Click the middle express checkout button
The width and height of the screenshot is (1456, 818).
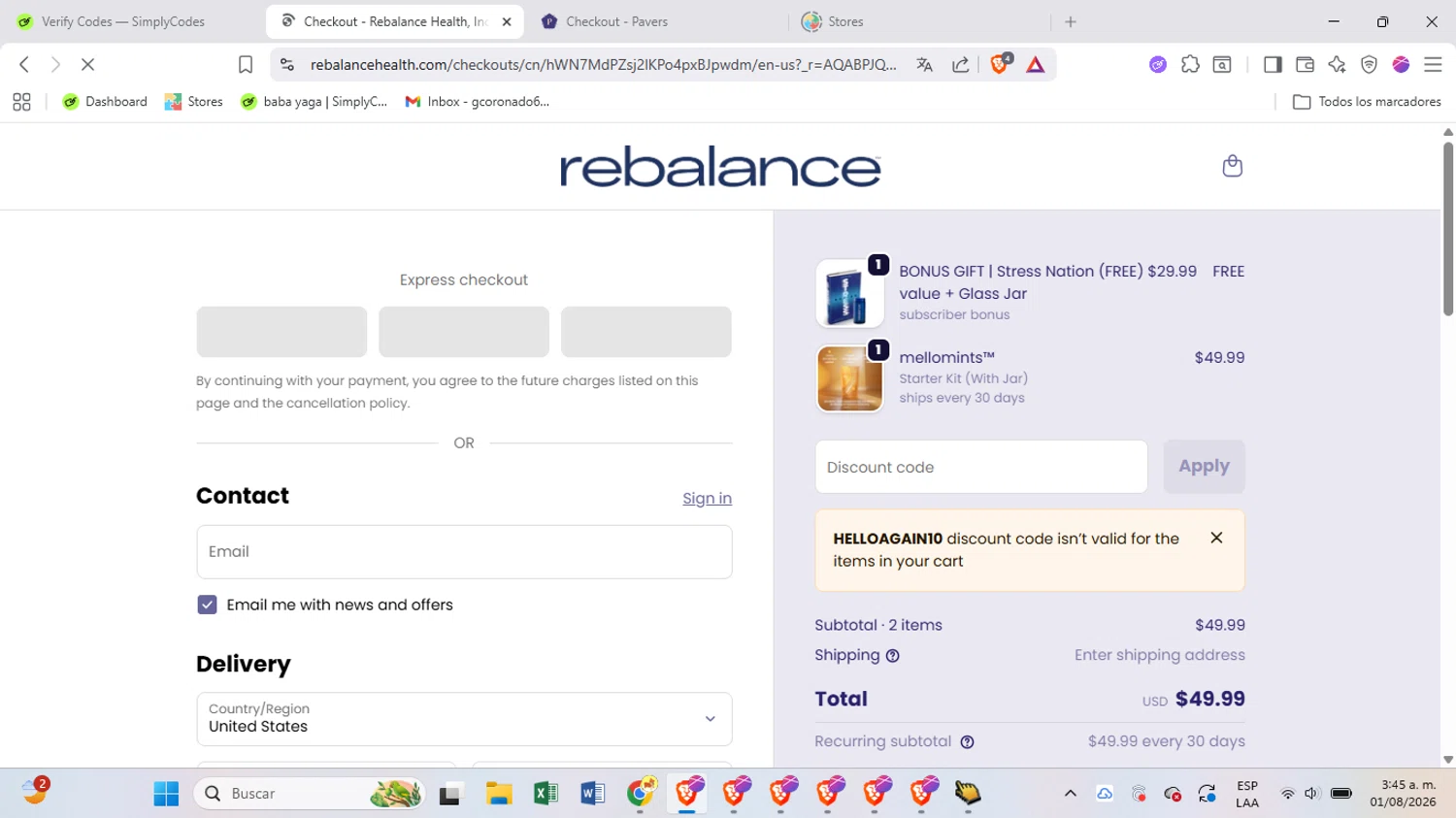click(x=464, y=332)
